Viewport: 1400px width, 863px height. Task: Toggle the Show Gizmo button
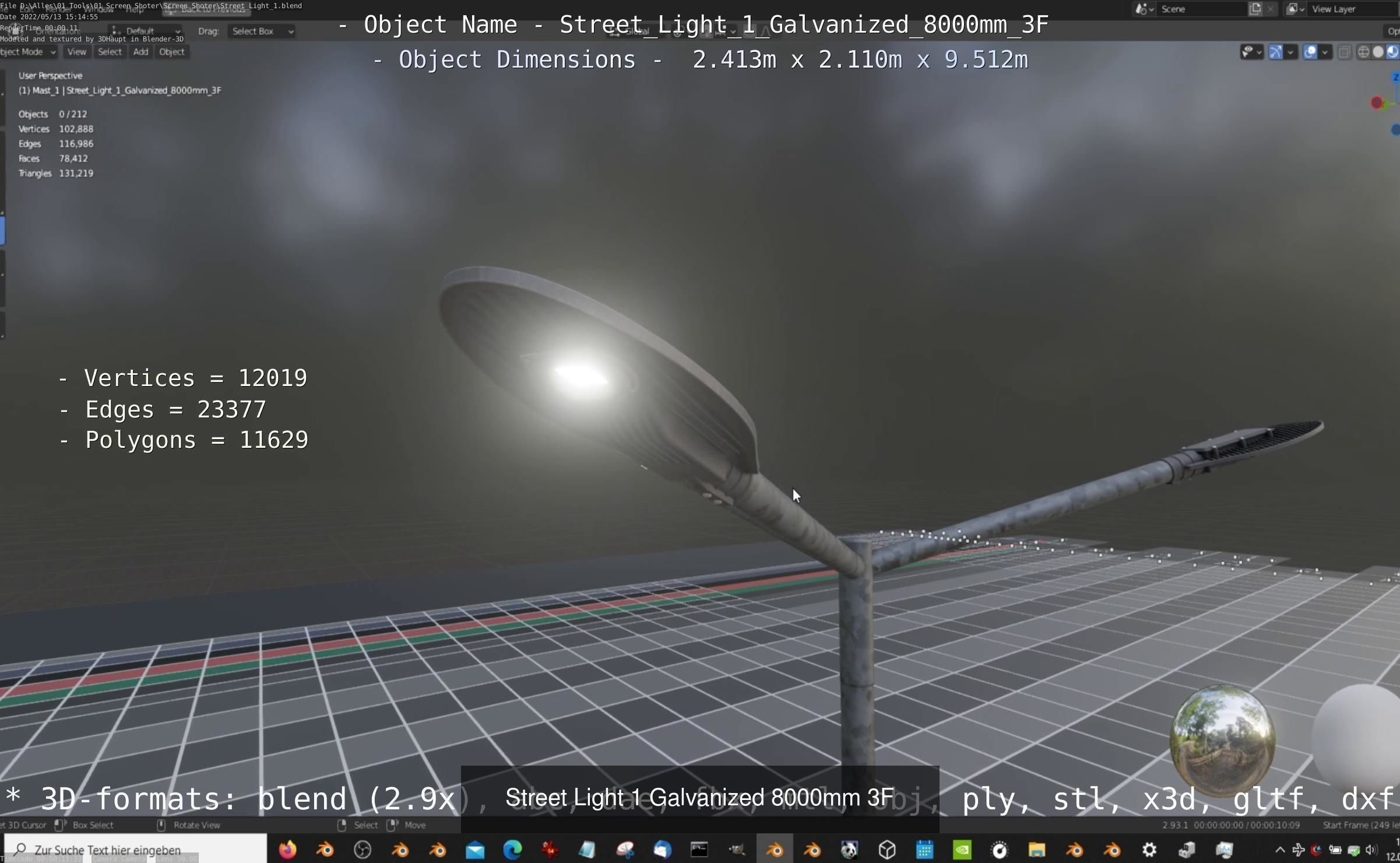[1275, 52]
